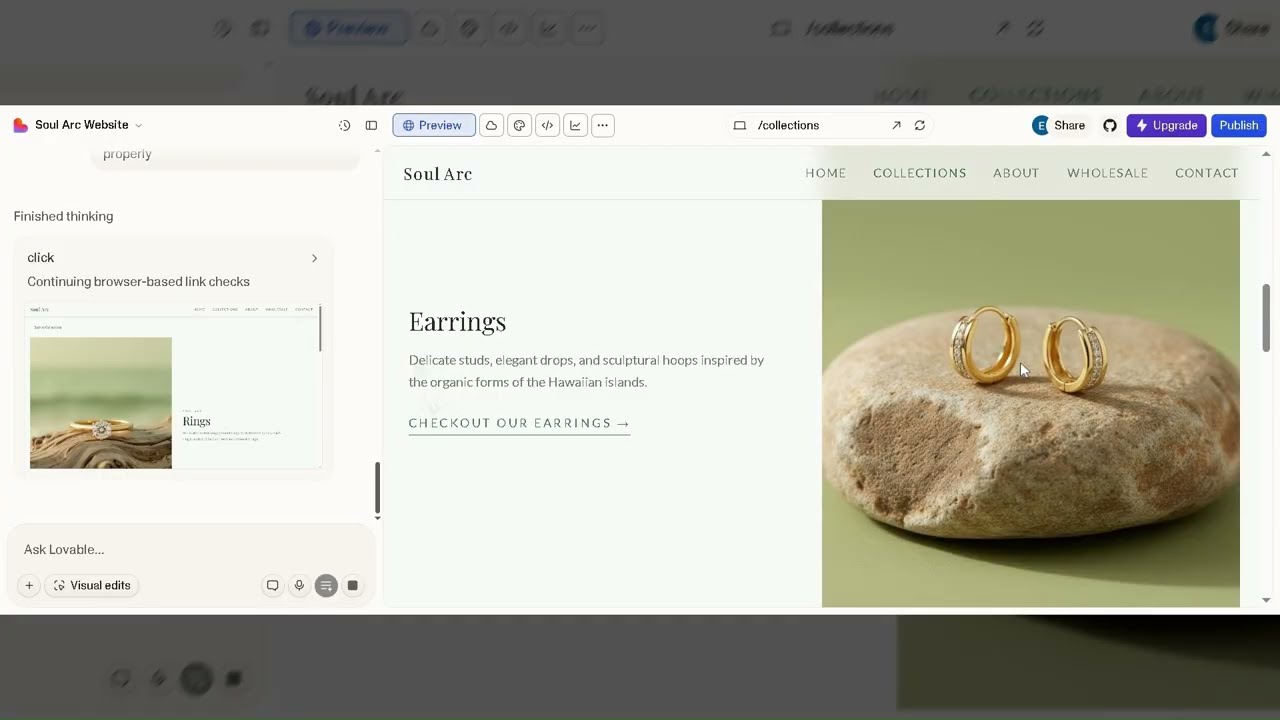The width and height of the screenshot is (1280, 720).
Task: Open the more options ellipsis menu
Action: point(602,125)
